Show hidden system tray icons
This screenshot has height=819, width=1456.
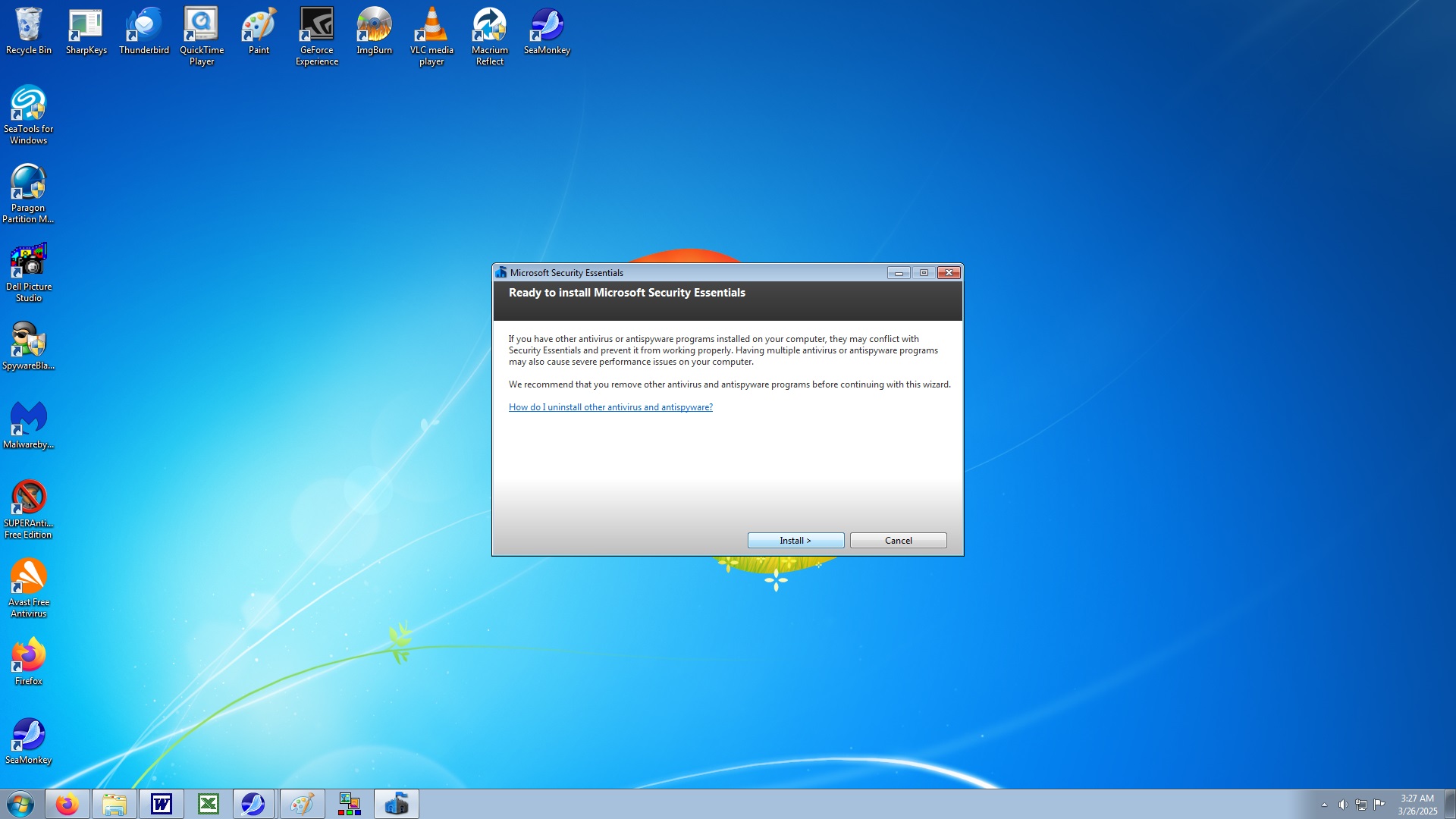(x=1324, y=805)
